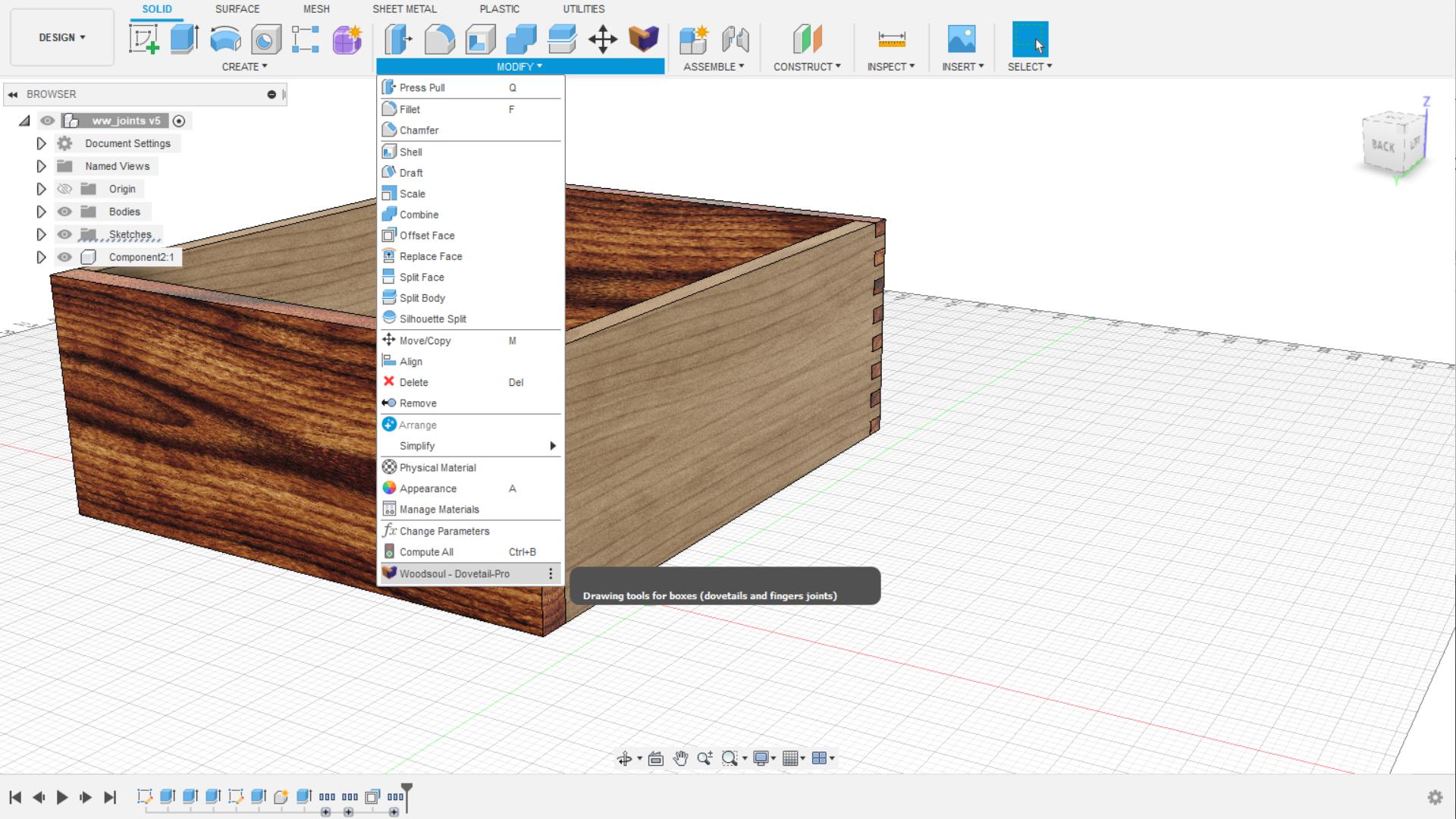Open the Design workspace selector
Image resolution: width=1456 pixels, height=819 pixels.
click(61, 36)
